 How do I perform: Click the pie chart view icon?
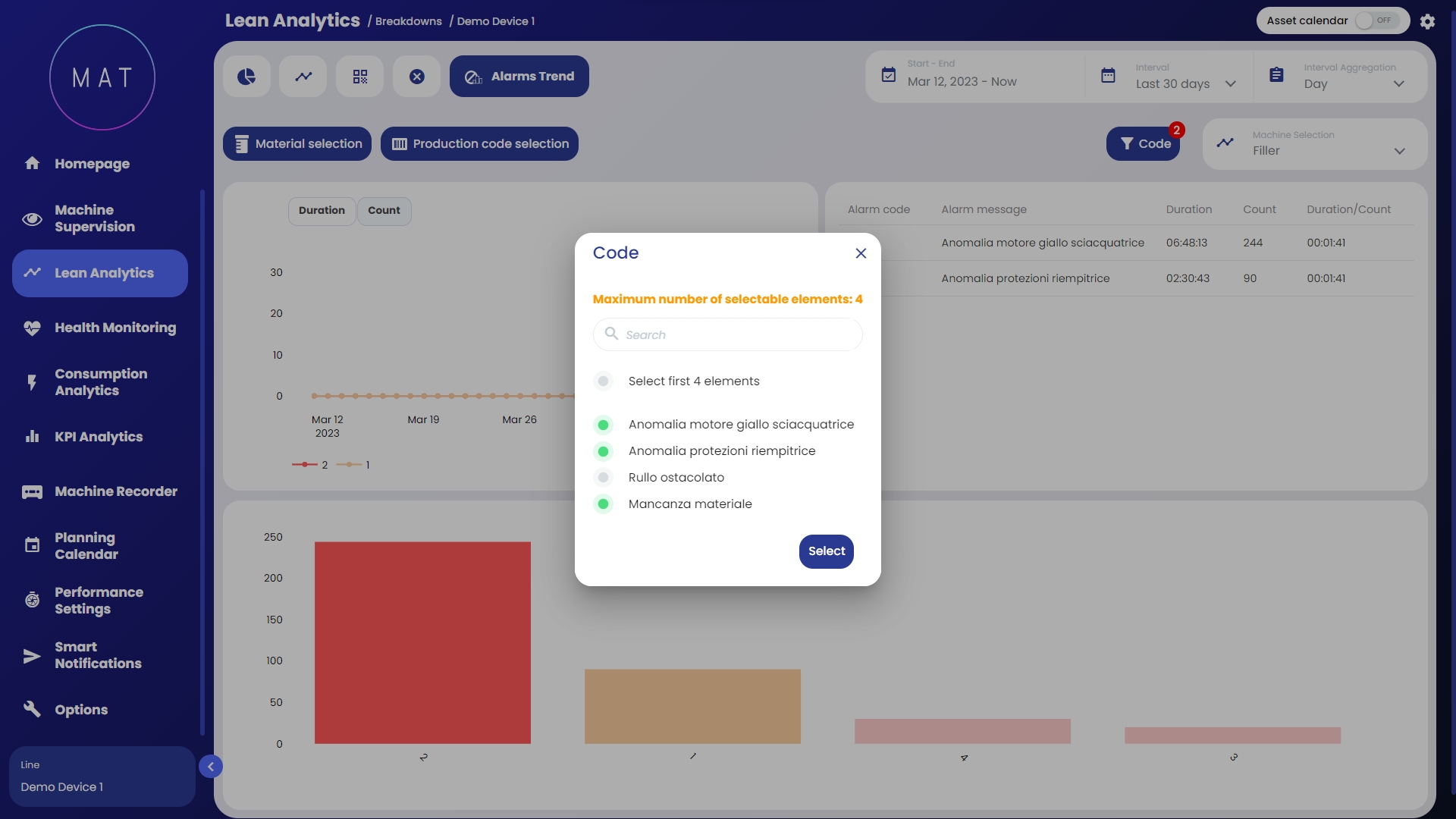pos(246,77)
